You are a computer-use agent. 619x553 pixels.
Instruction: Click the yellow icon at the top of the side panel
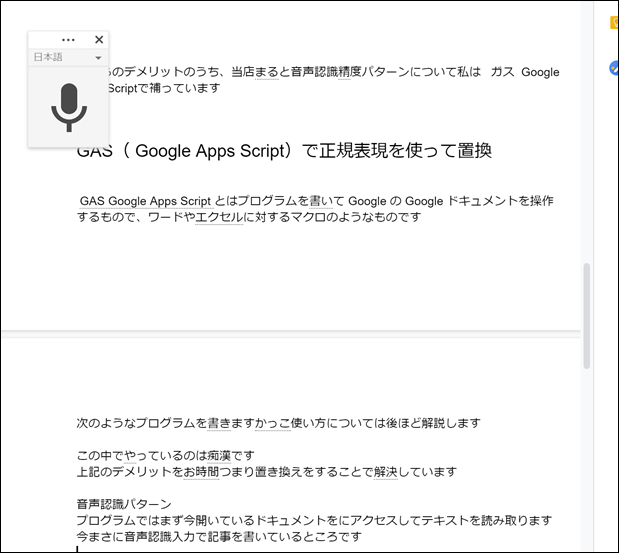point(615,22)
